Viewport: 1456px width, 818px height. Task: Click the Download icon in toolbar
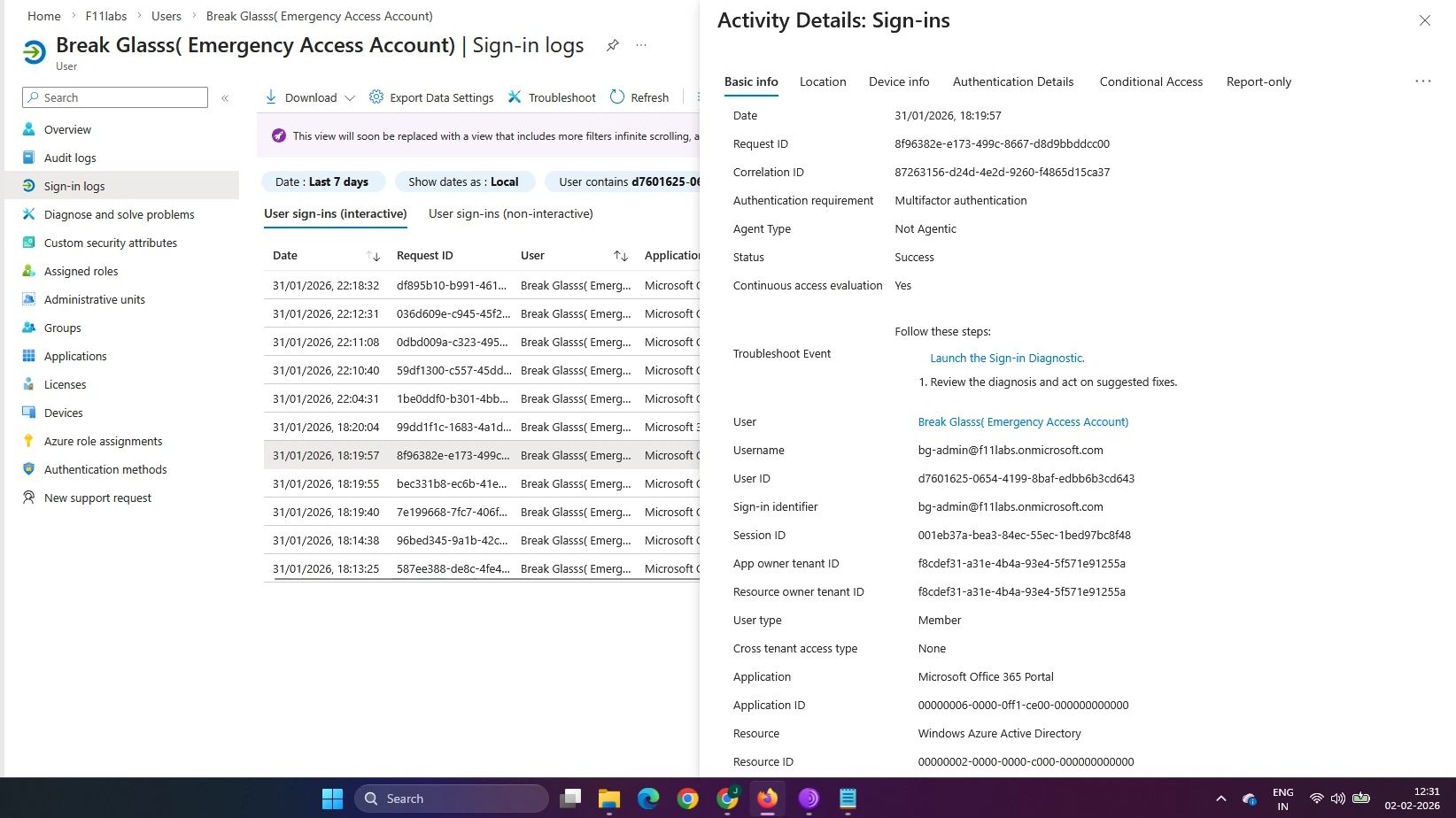[271, 97]
